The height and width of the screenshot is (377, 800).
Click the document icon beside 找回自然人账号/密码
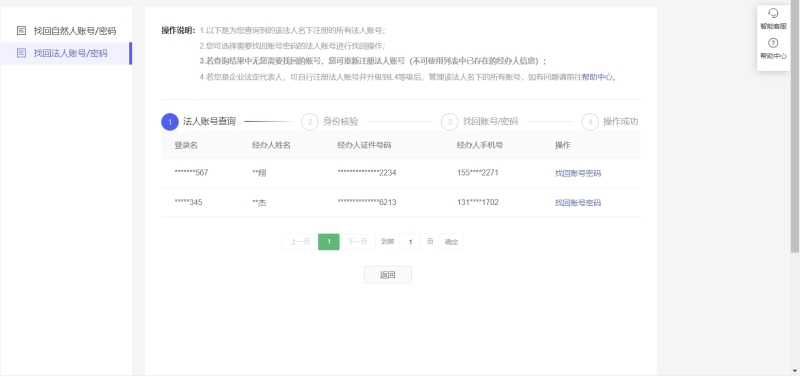point(21,31)
